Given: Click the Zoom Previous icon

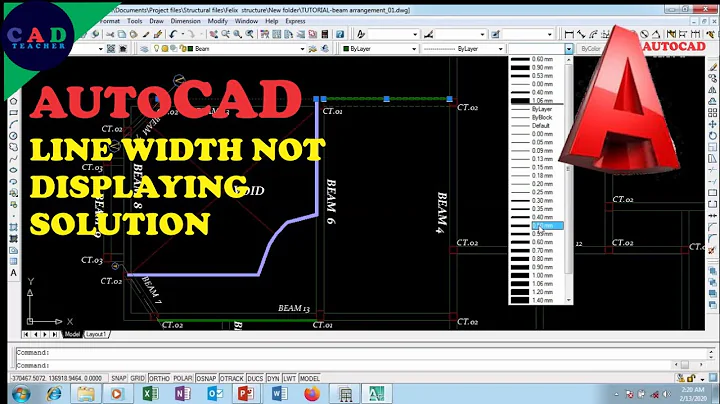Looking at the screenshot, I should click(x=249, y=34).
